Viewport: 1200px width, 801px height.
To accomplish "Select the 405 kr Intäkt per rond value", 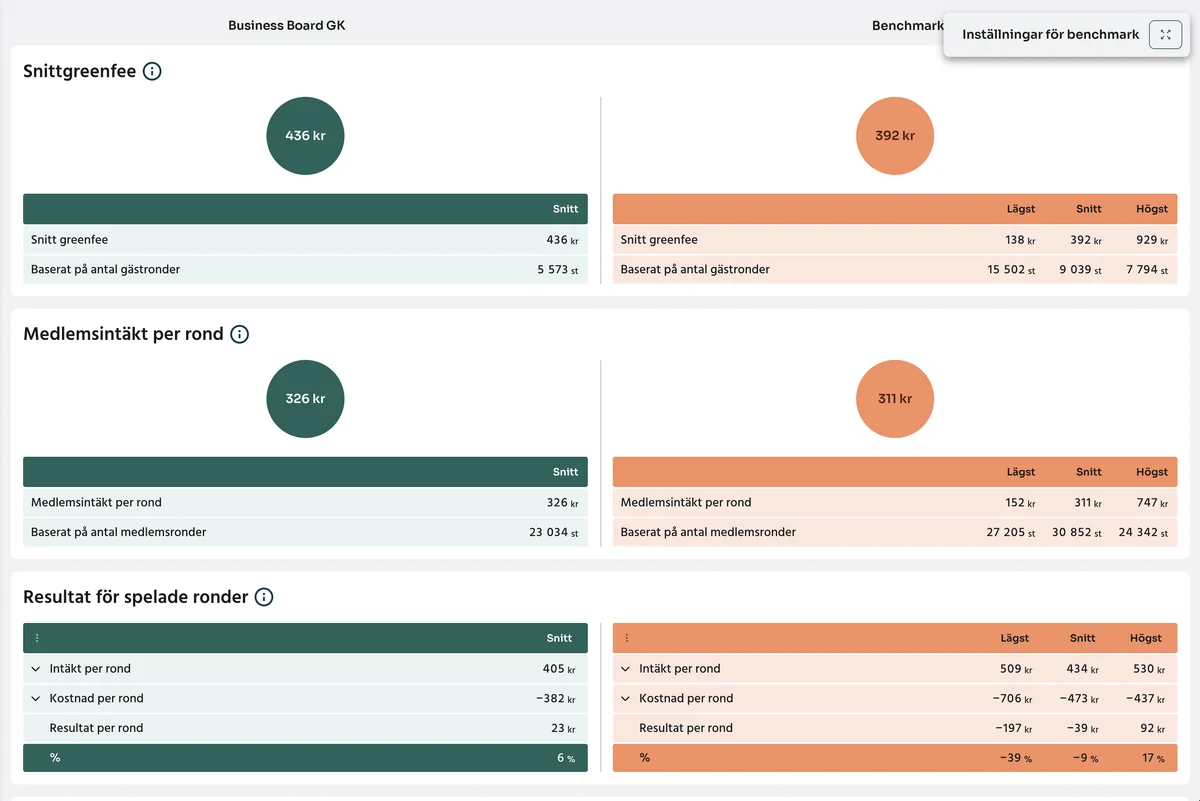I will tap(560, 669).
